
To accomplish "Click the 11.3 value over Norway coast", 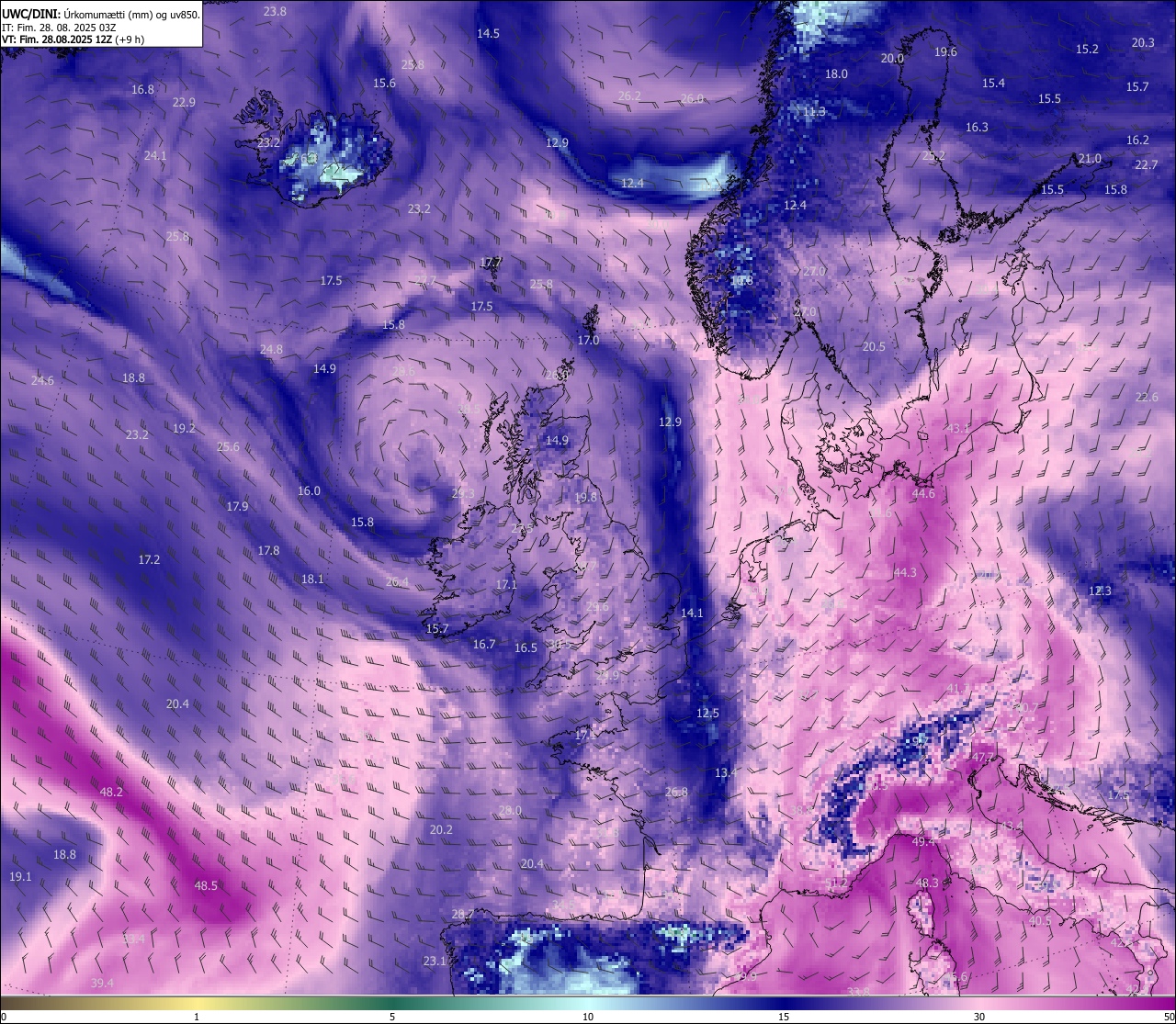I will tap(814, 111).
